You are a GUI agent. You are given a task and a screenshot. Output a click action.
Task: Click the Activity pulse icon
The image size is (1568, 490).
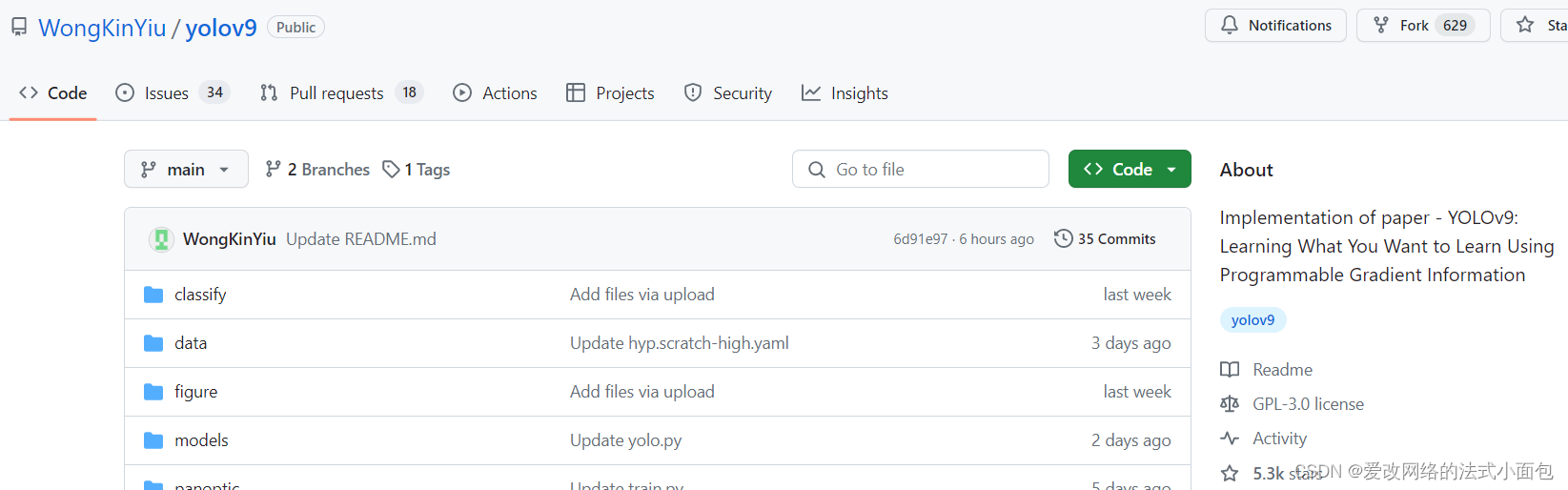(1230, 439)
